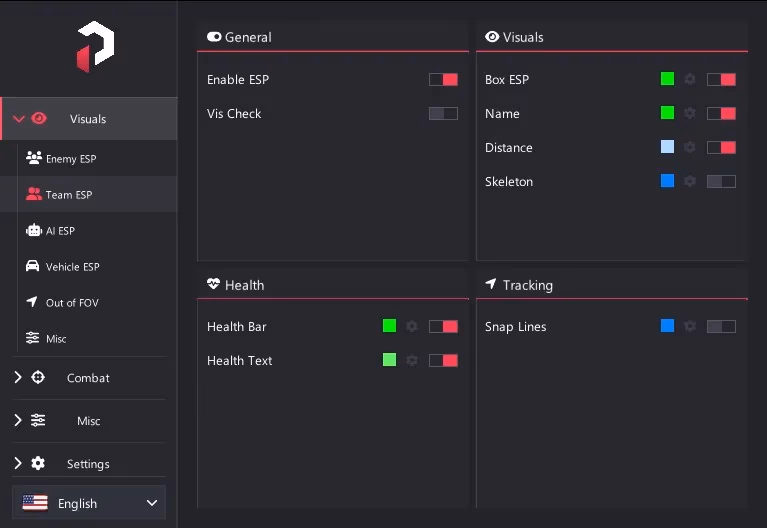This screenshot has height=528, width=767.
Task: Open the English language dropdown
Action: click(89, 503)
